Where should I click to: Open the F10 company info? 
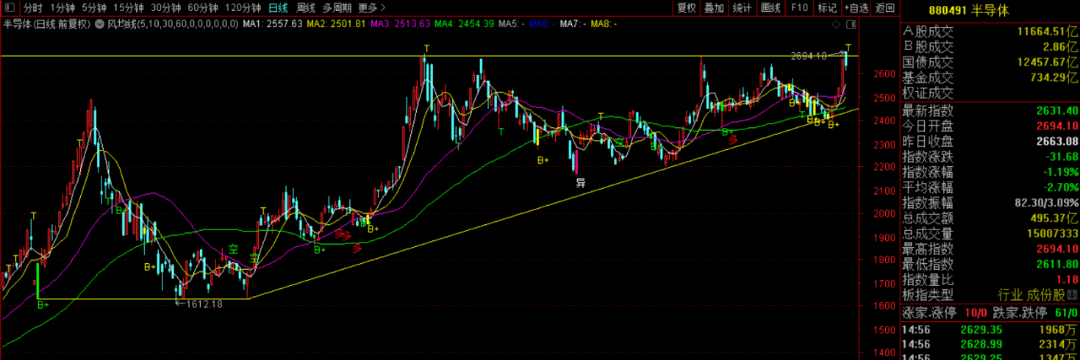799,8
